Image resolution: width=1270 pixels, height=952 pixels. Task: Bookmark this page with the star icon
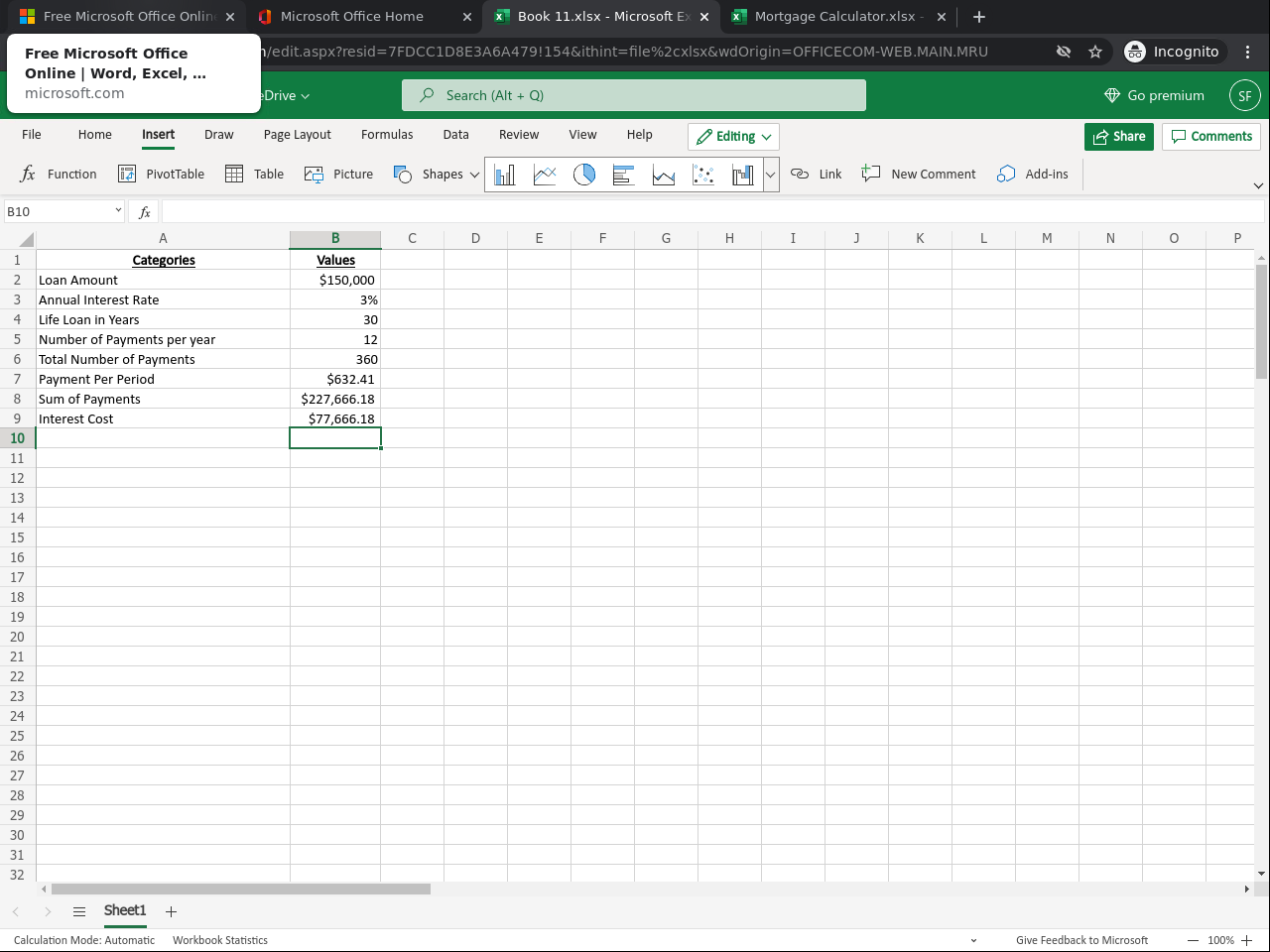[1095, 52]
